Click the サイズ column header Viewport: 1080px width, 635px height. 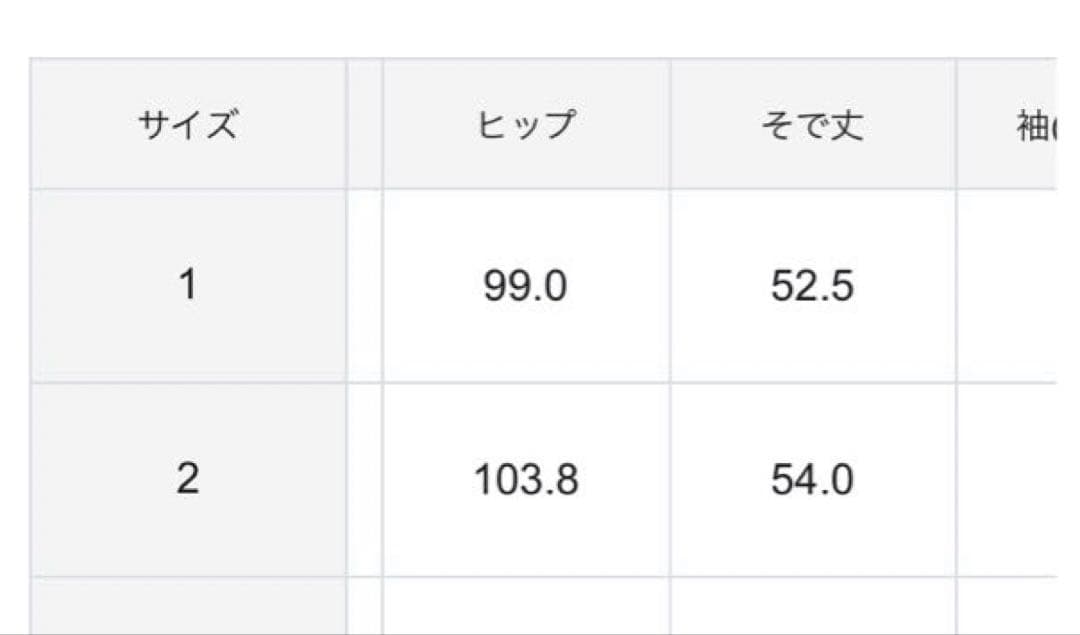pos(188,126)
